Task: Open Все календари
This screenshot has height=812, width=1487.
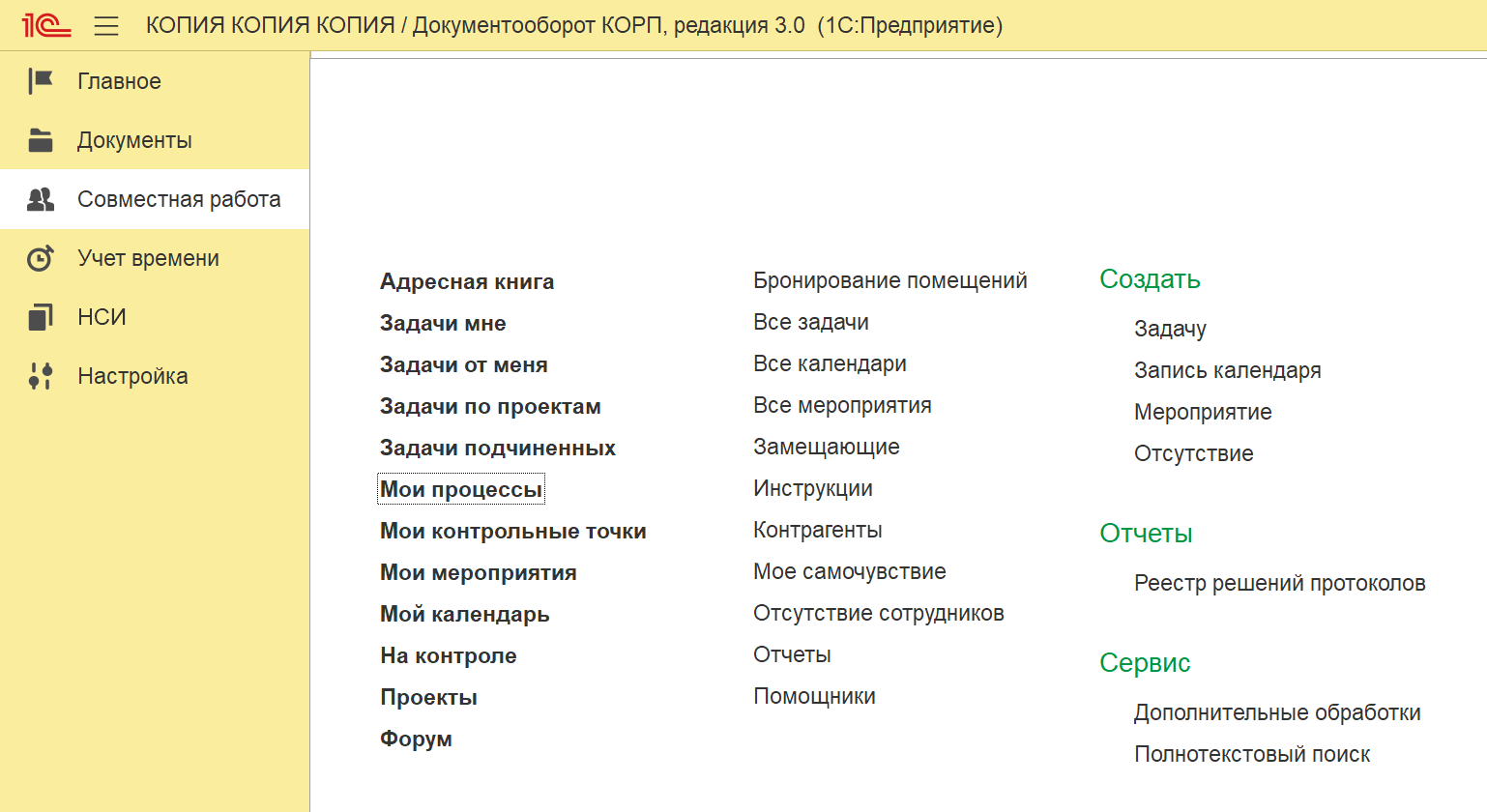Action: coord(830,363)
